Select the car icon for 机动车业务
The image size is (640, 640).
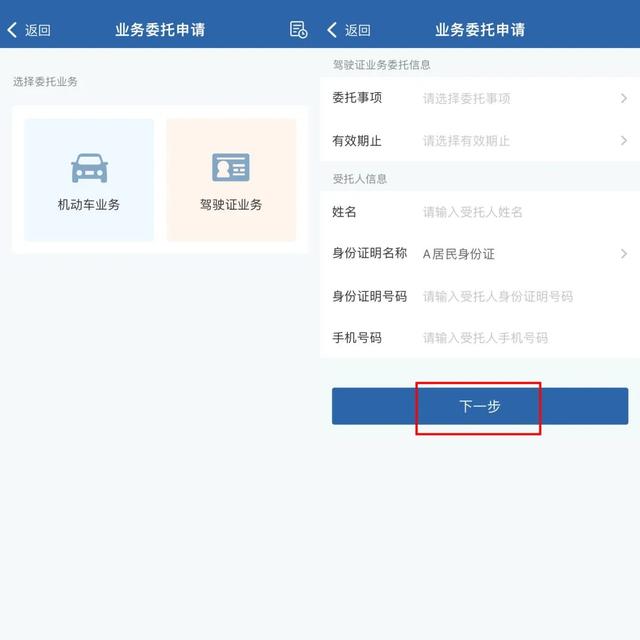click(x=89, y=168)
